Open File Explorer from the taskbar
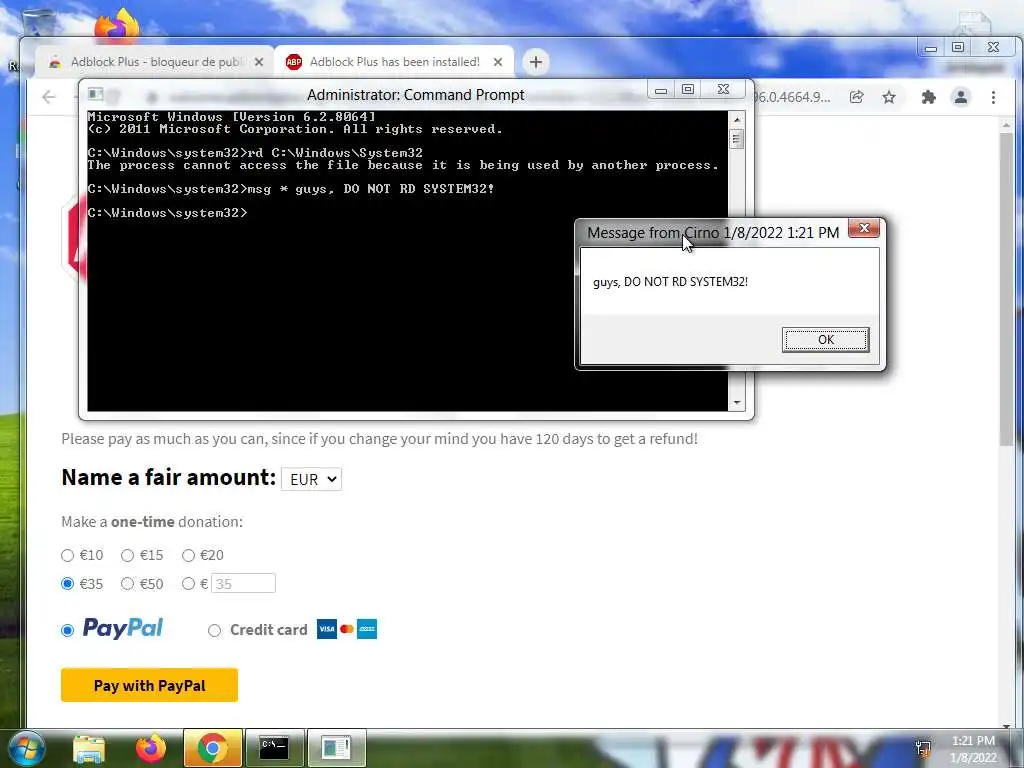This screenshot has width=1024, height=768. [x=89, y=748]
